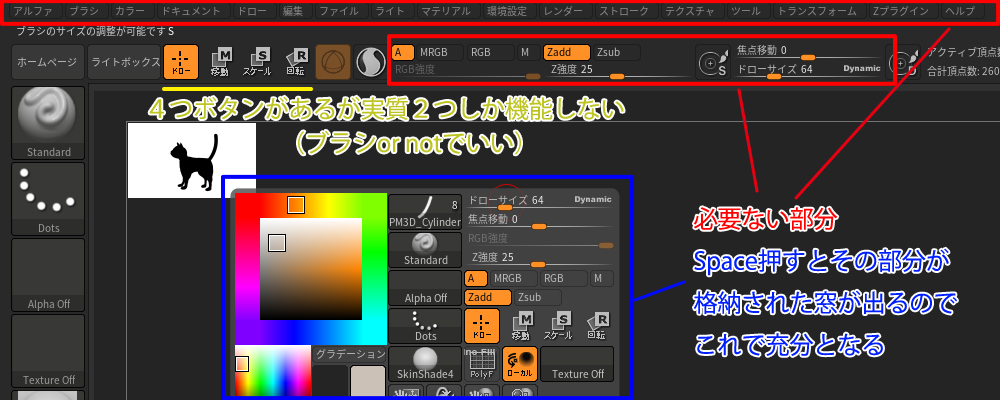Click the black cat silhouette thumbnail

(191, 161)
